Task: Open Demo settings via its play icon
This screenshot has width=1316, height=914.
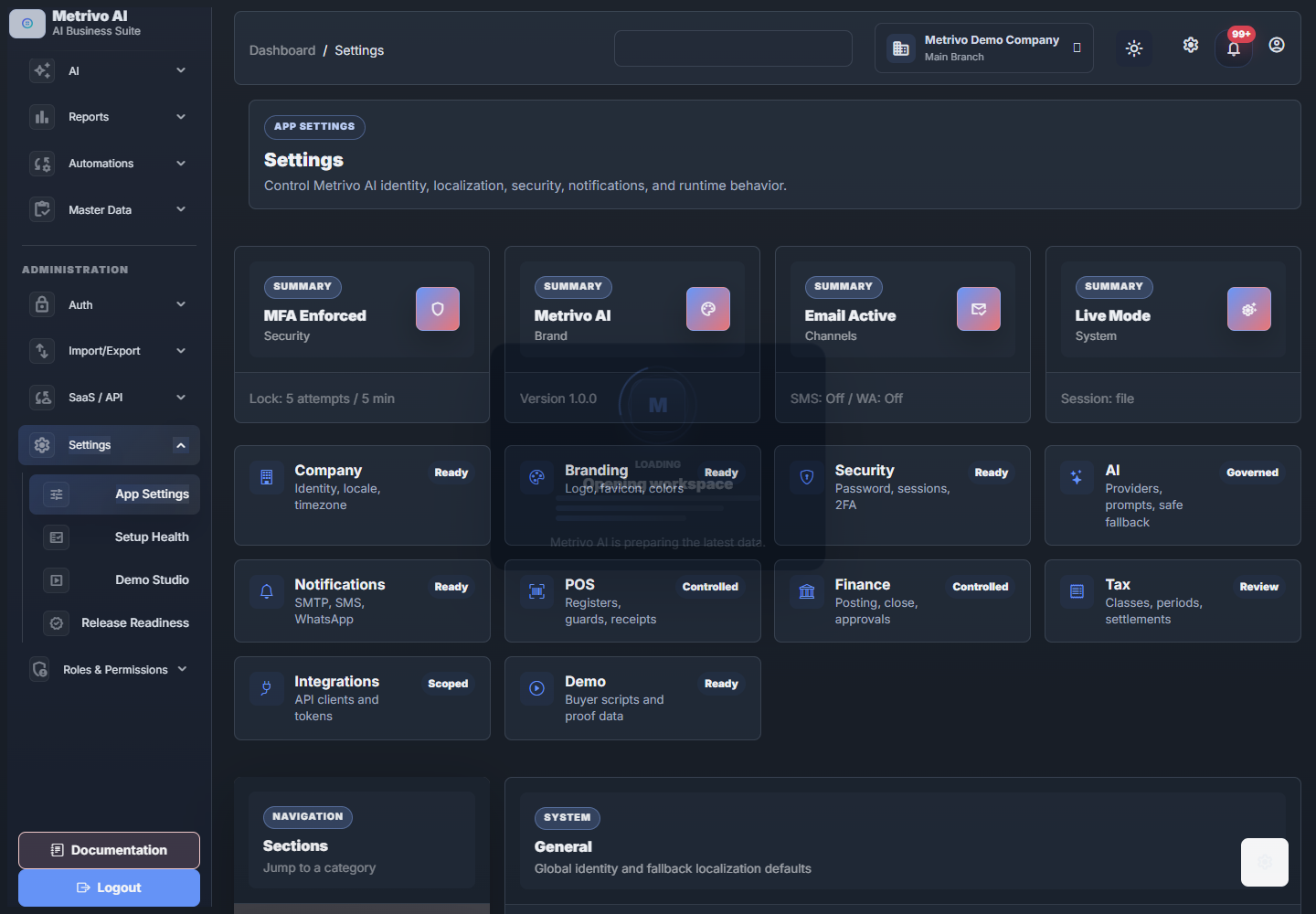Action: pos(537,688)
